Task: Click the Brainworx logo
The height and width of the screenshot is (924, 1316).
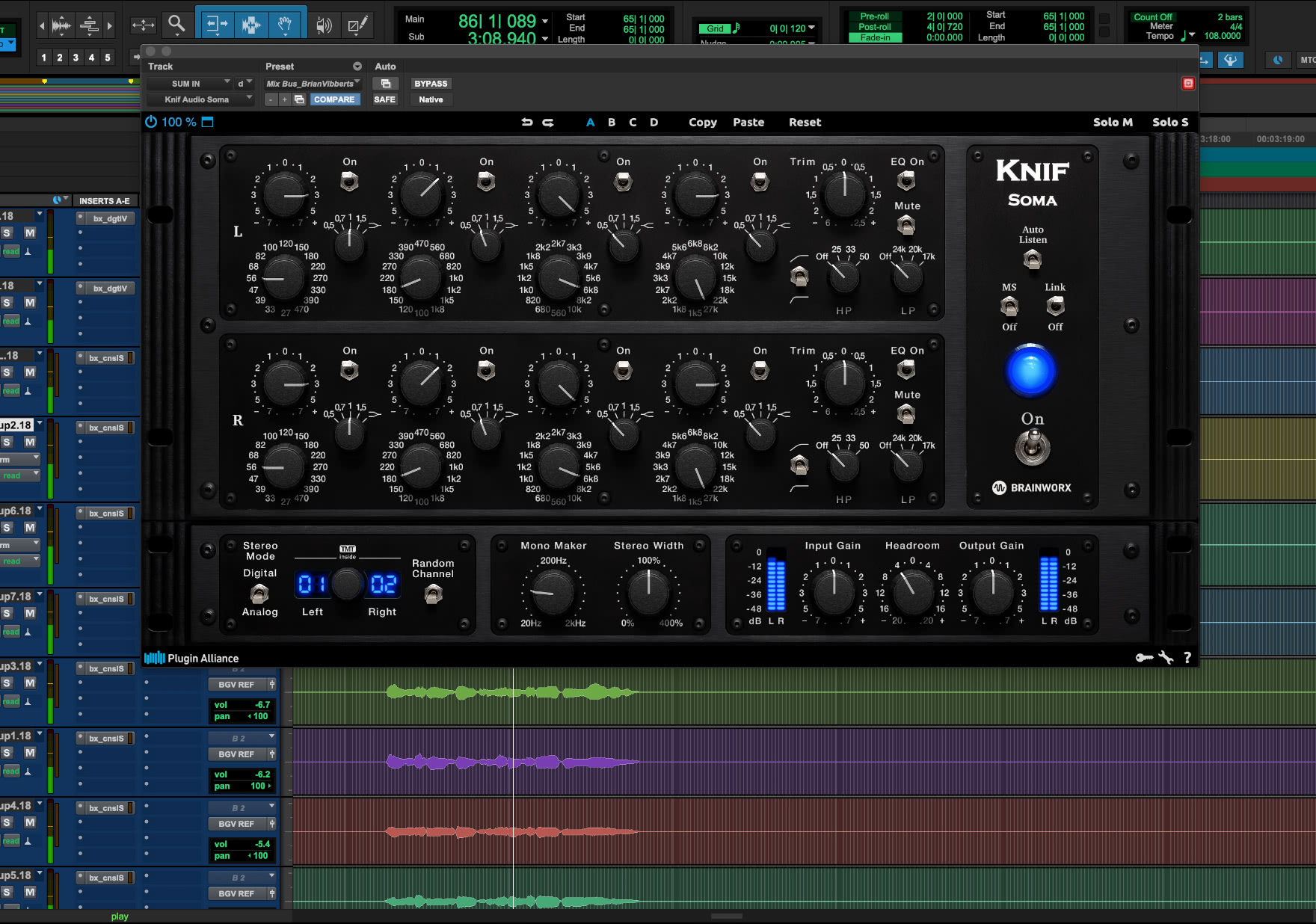Action: pos(1032,487)
